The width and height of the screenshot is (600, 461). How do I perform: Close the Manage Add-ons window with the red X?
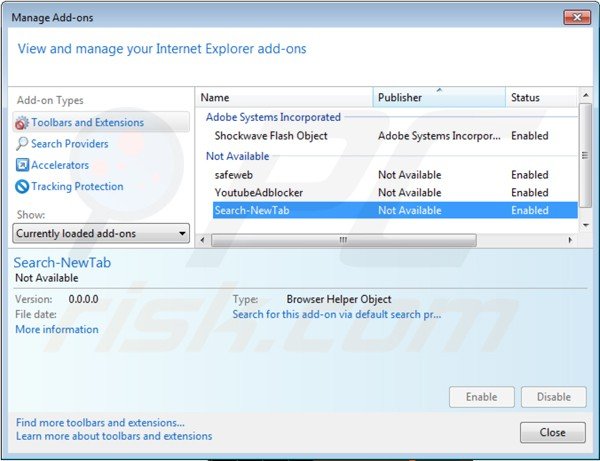point(577,17)
